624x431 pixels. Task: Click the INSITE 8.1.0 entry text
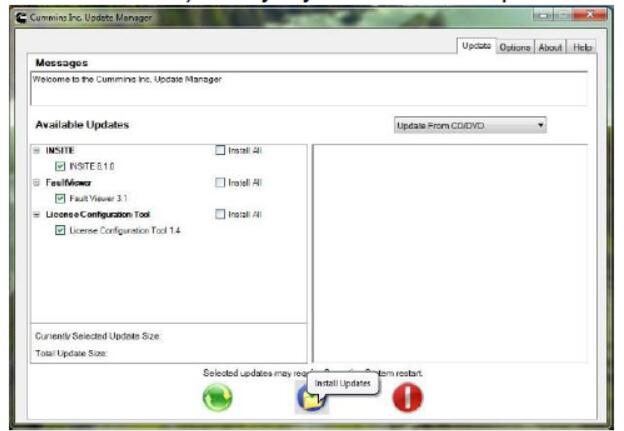(92, 166)
